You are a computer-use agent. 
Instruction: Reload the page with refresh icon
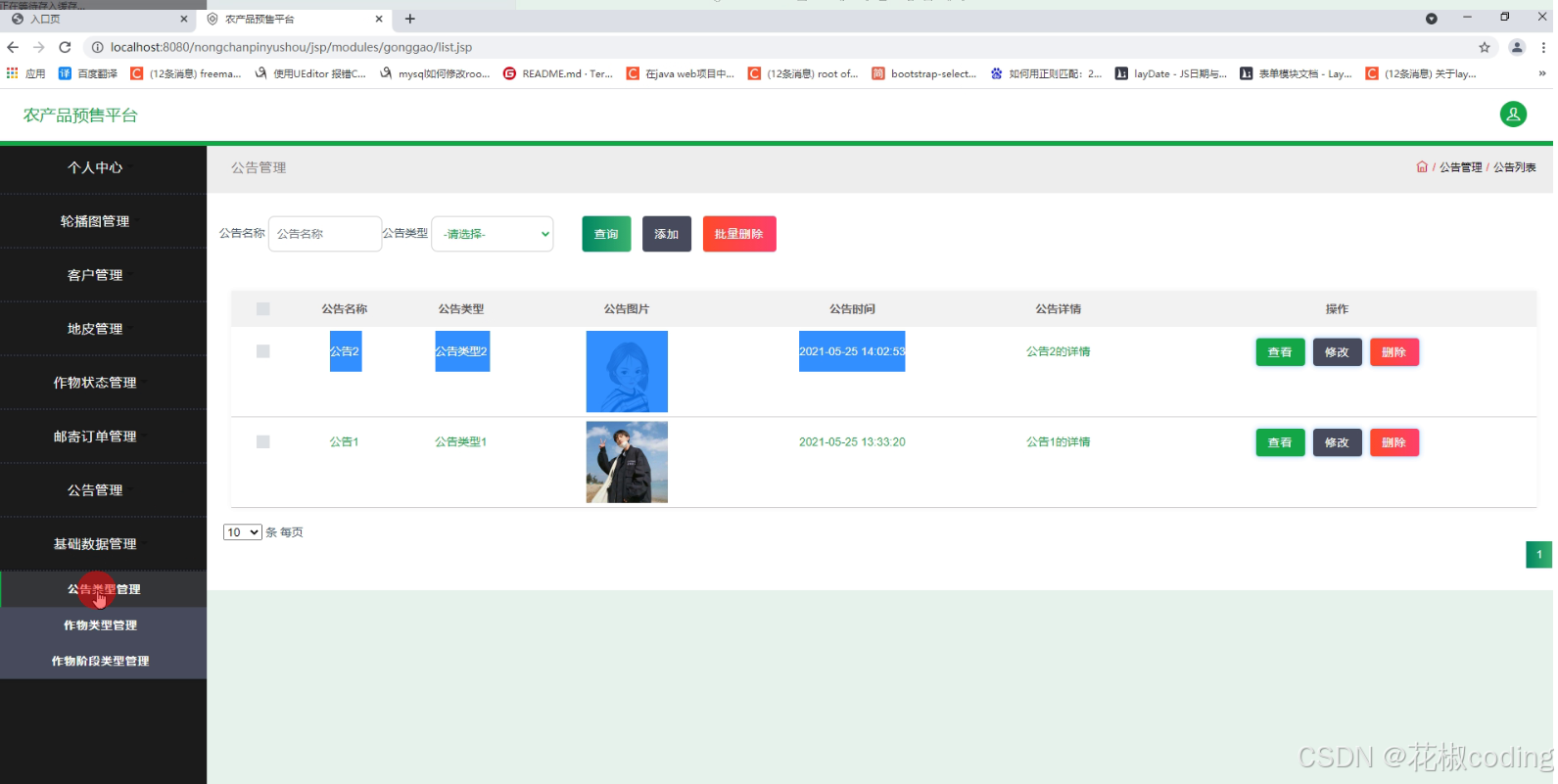coord(65,47)
